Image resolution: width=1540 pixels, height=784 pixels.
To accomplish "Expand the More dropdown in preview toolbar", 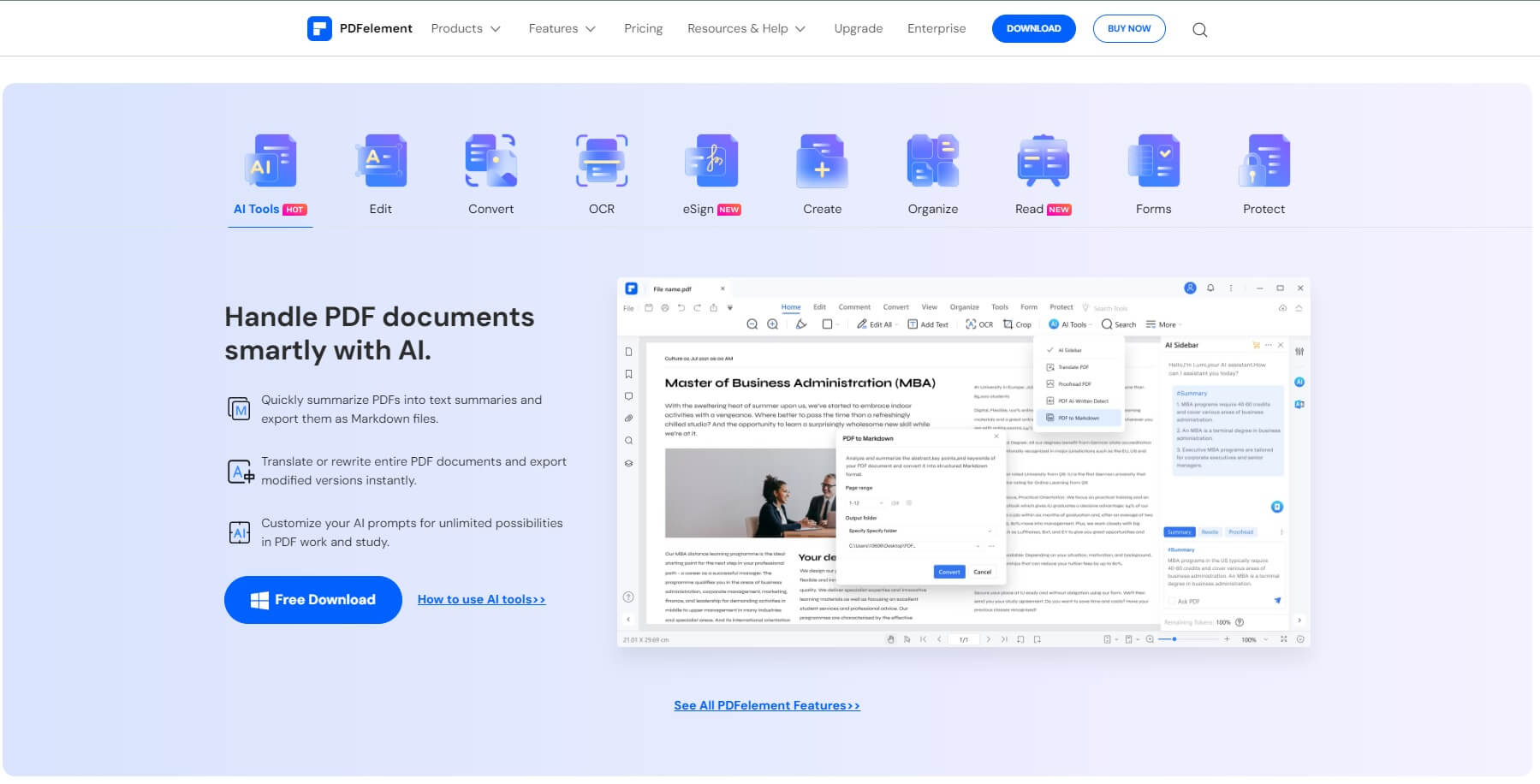I will (1162, 324).
